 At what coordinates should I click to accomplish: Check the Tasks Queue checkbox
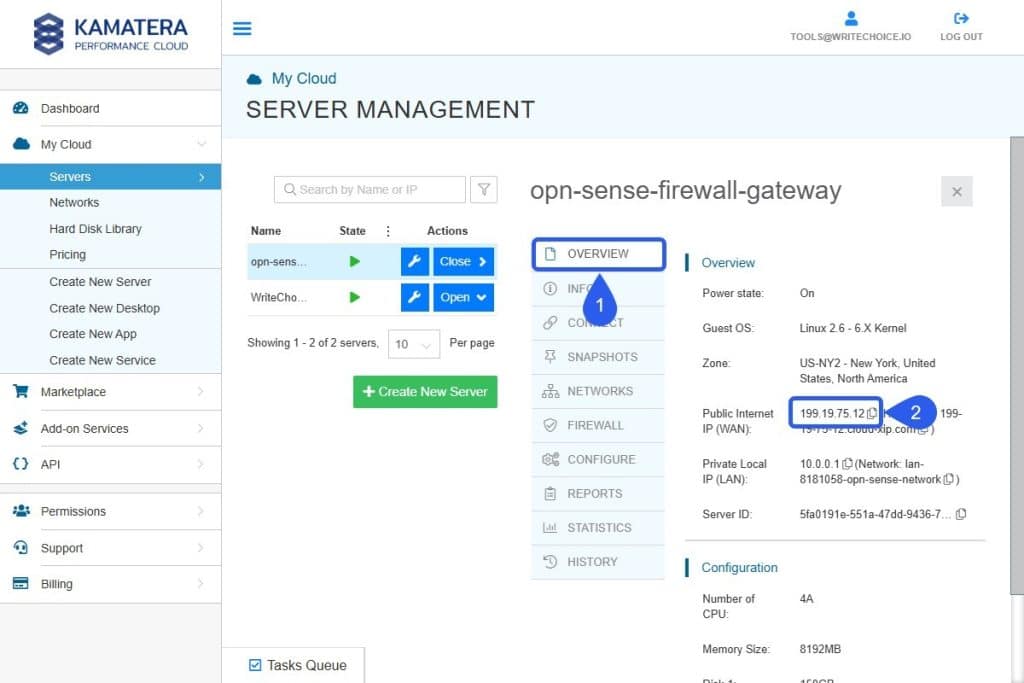(256, 664)
